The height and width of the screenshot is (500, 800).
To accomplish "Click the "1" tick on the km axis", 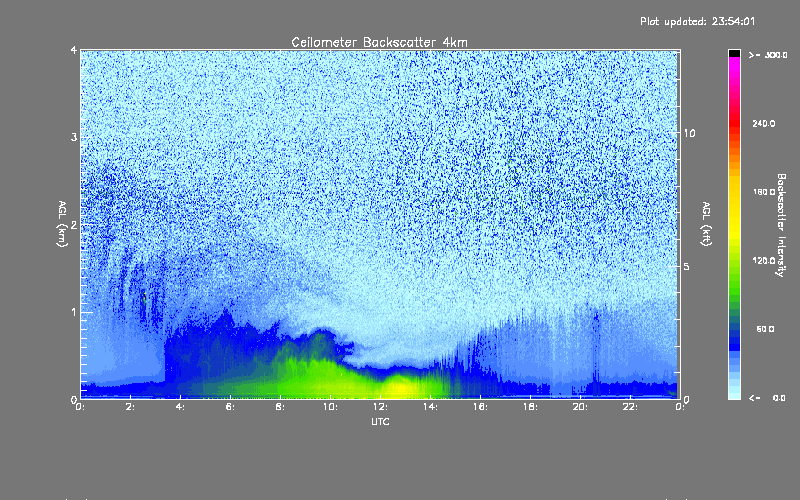I will [74, 312].
